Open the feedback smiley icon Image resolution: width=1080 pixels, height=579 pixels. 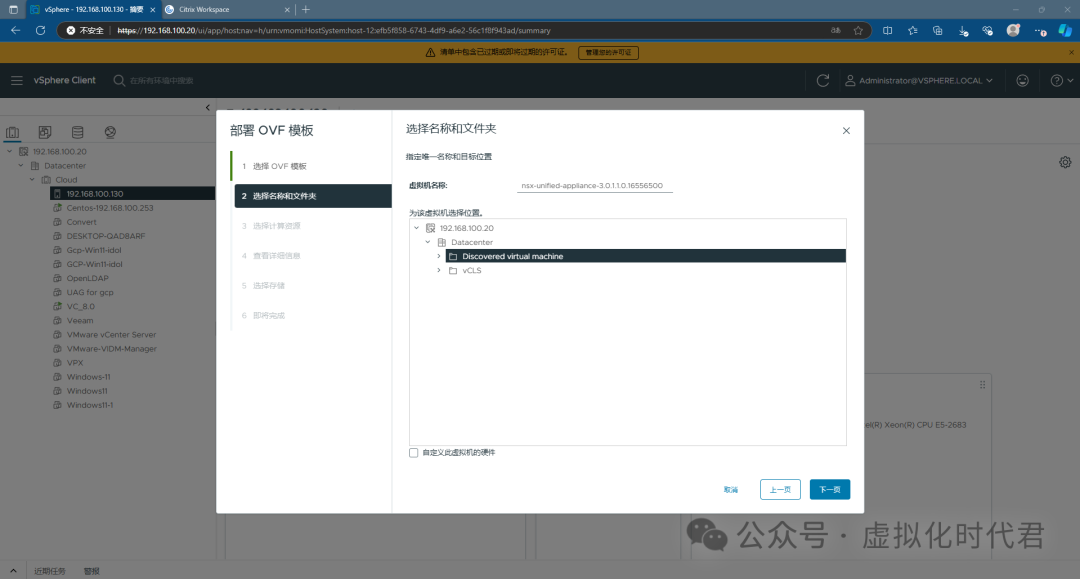tap(1022, 81)
